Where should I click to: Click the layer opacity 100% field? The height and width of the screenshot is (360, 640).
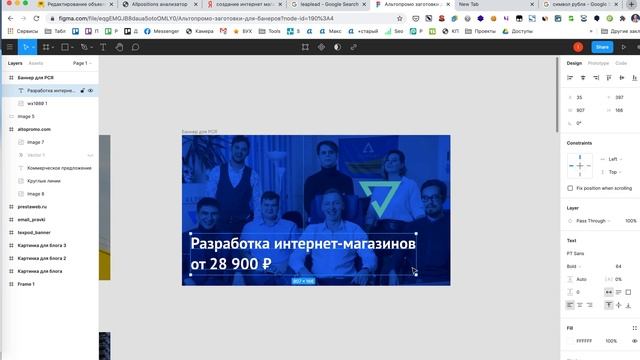click(630, 221)
